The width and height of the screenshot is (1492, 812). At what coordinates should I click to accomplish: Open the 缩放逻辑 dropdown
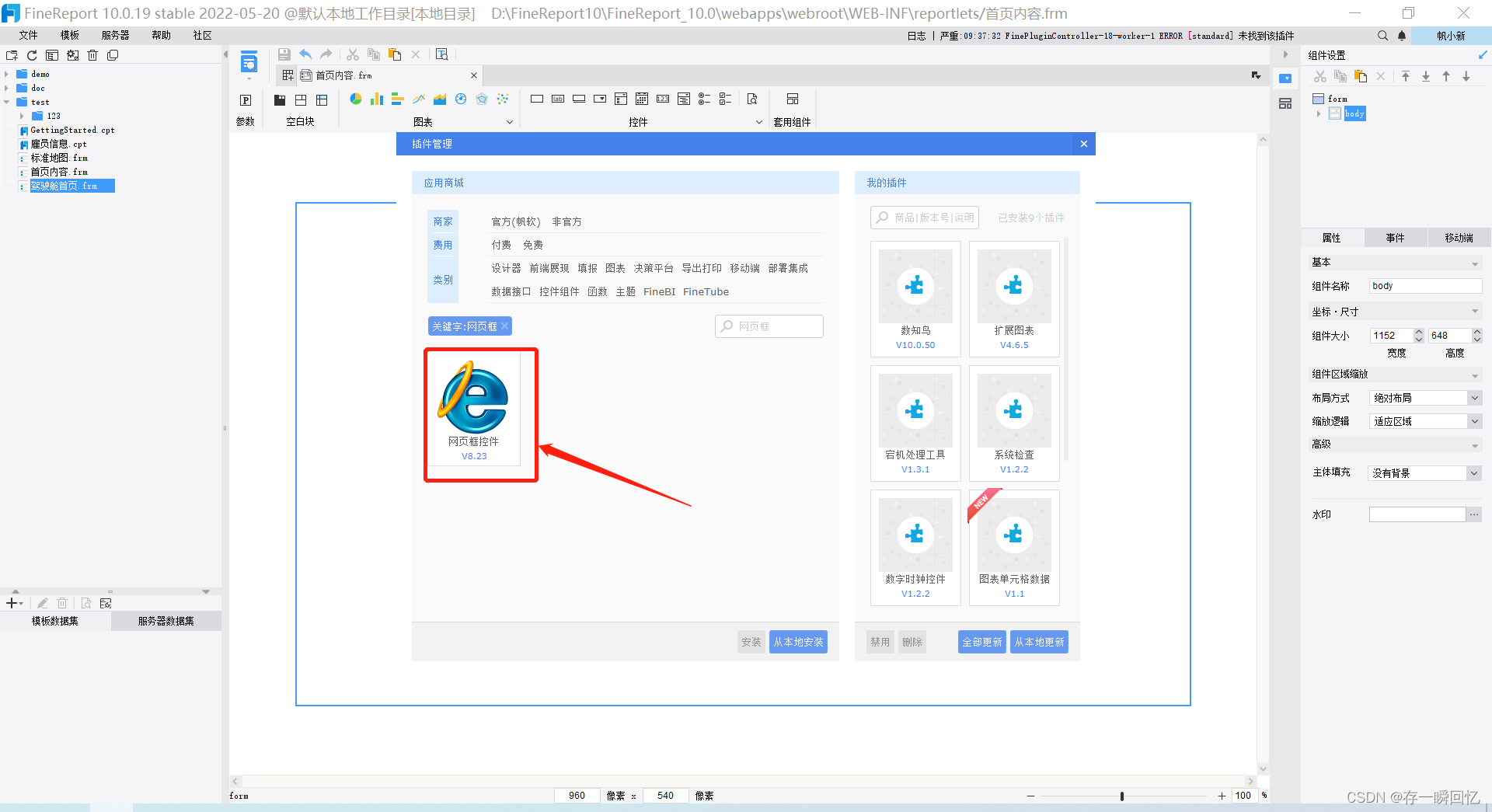pos(1474,421)
